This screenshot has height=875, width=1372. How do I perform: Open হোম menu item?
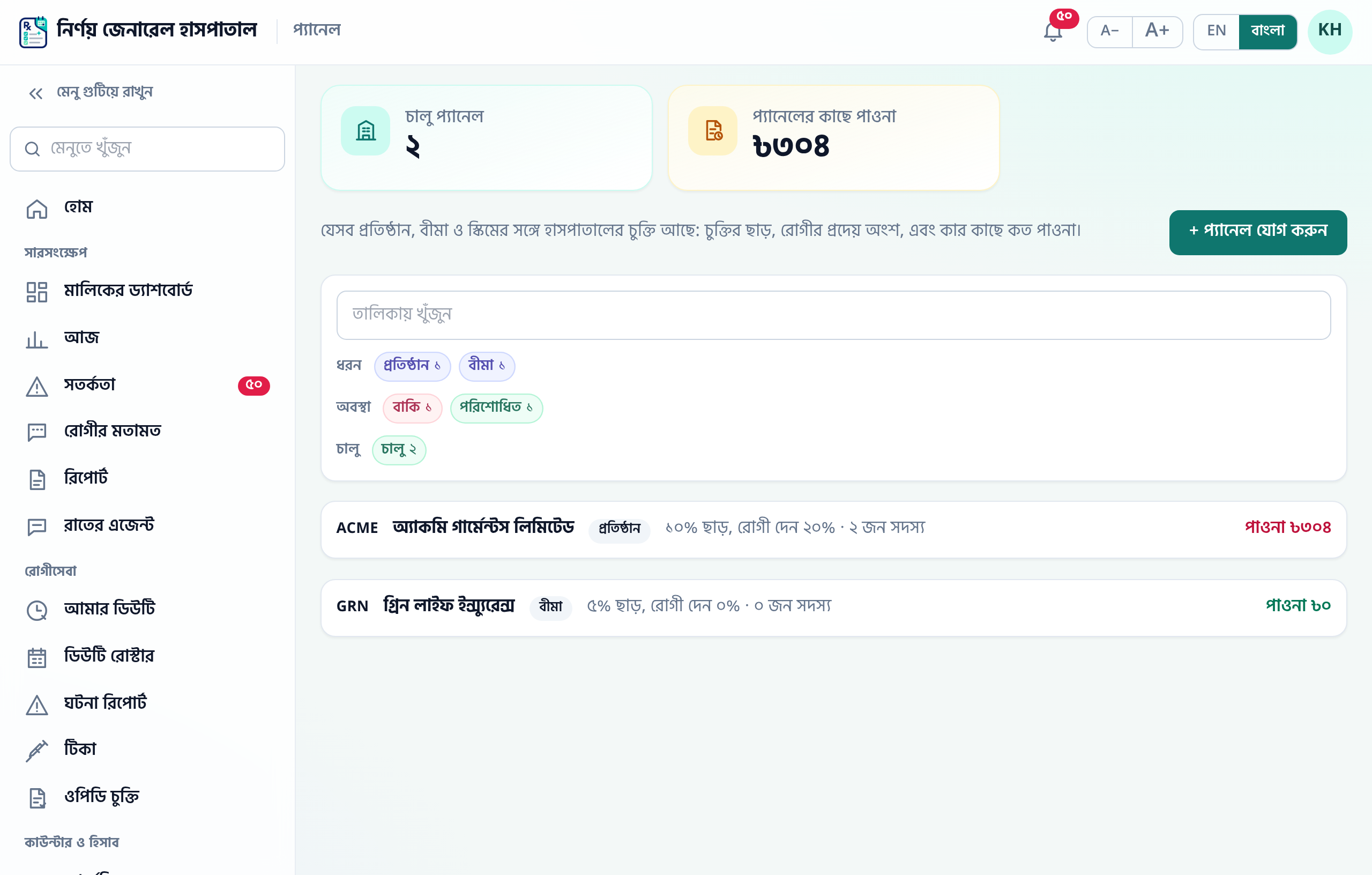coord(147,208)
